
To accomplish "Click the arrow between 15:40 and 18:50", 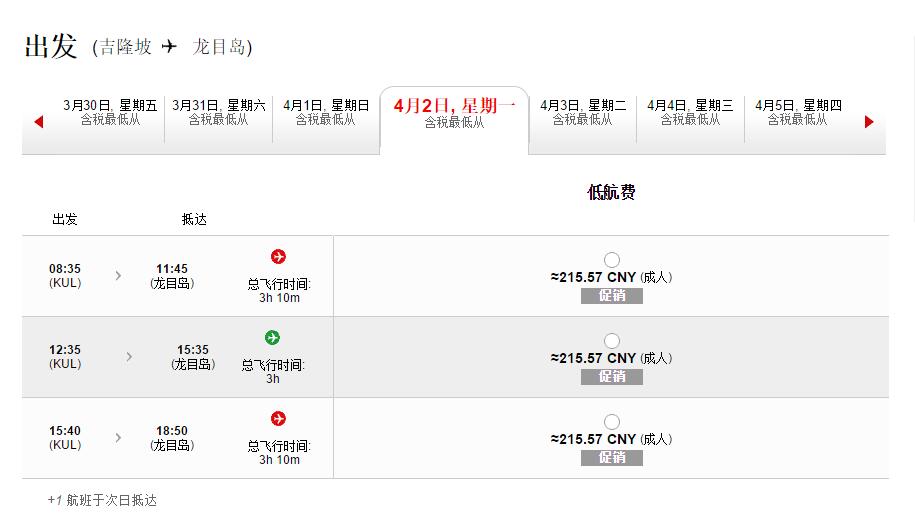I will tap(118, 437).
